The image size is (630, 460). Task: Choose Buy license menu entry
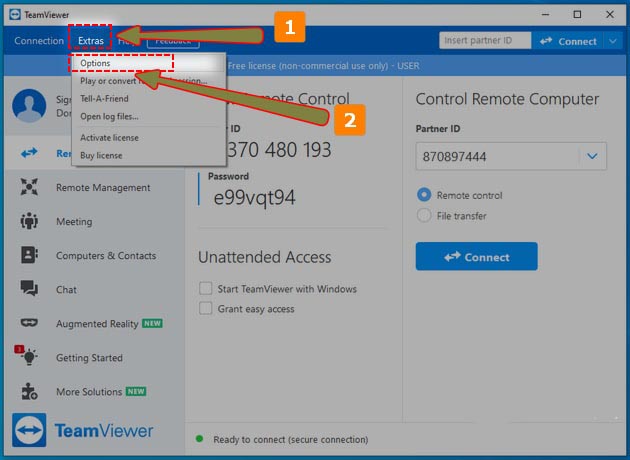[101, 155]
